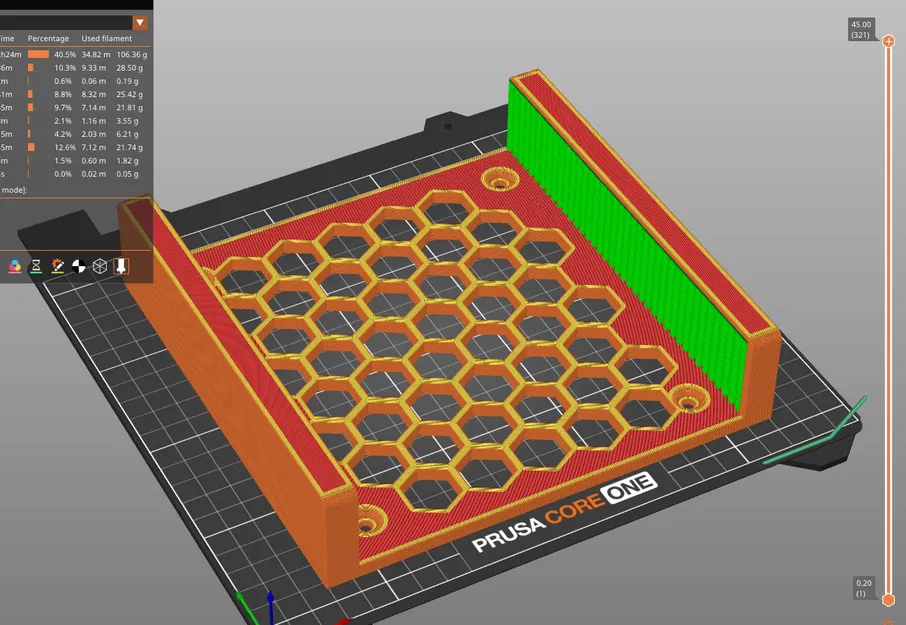Click the 10.3% percentage value

coord(65,68)
